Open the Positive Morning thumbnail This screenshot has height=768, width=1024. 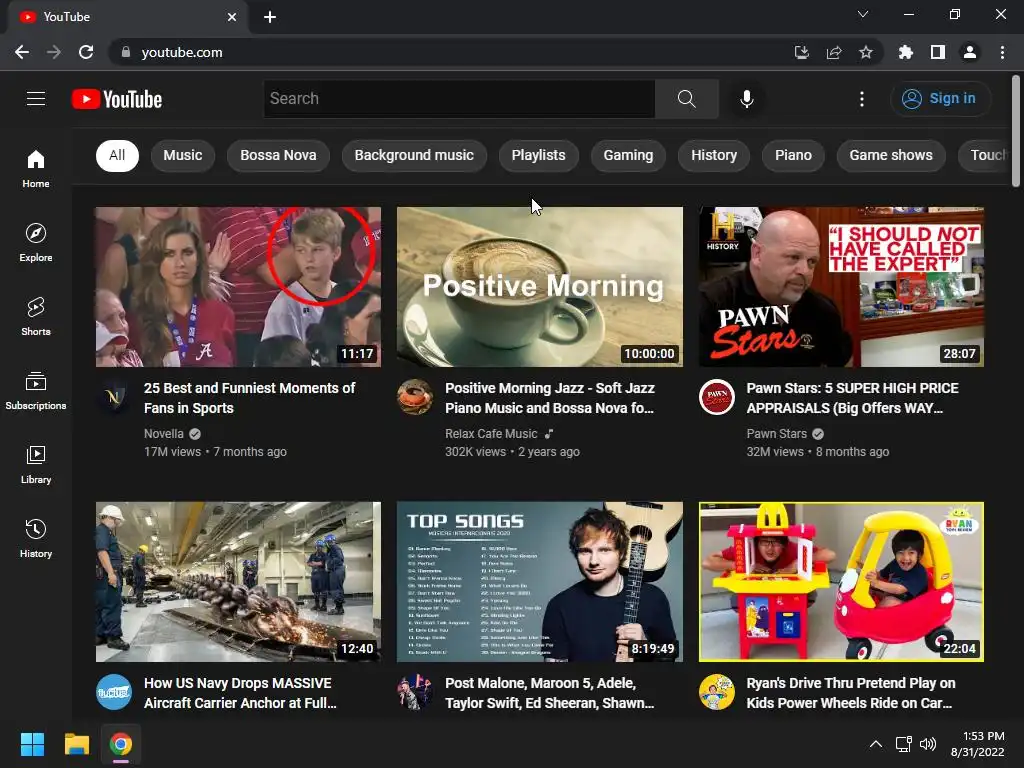[539, 287]
